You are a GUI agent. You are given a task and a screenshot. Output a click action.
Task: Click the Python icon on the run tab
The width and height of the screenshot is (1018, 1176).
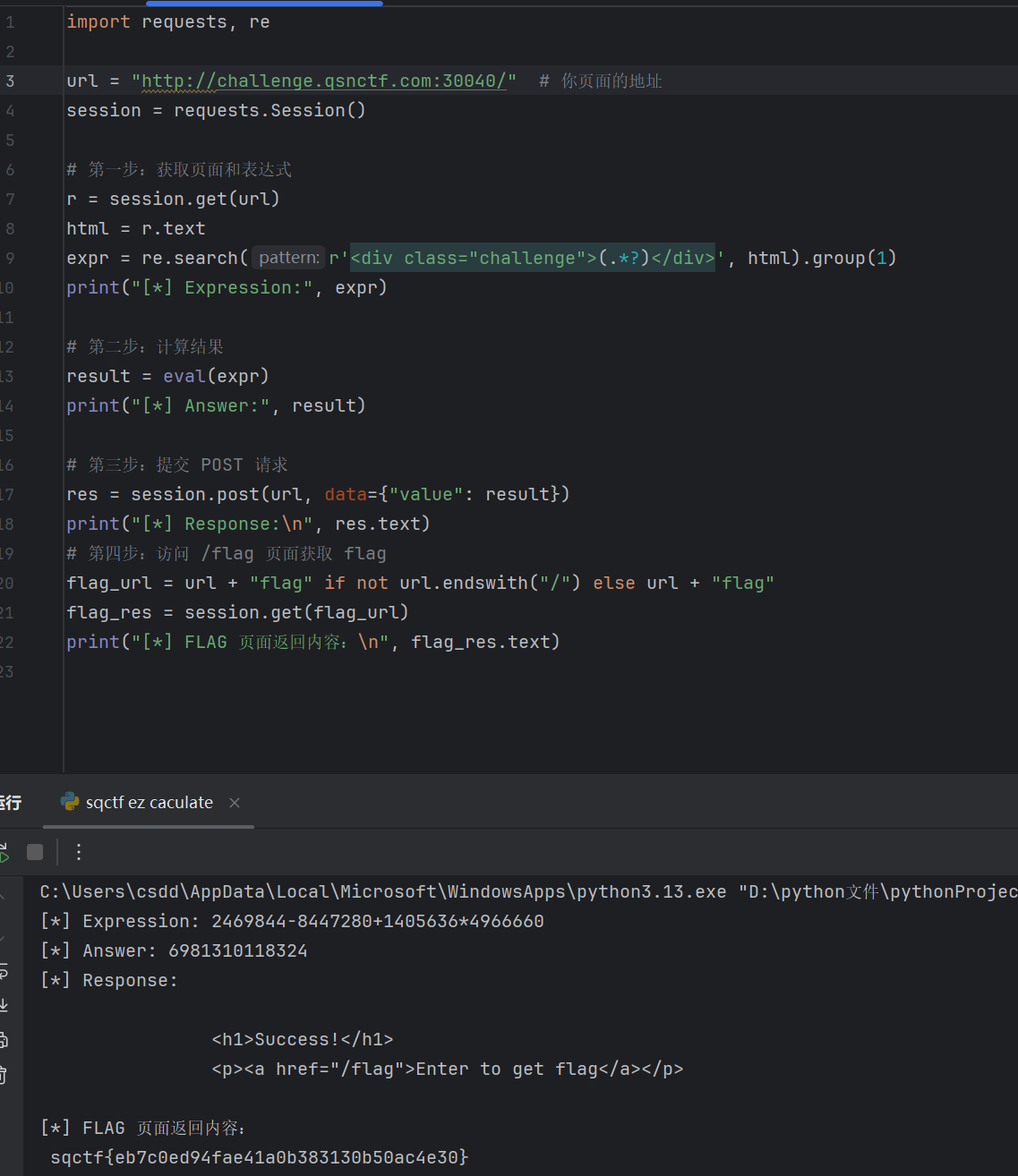tap(70, 802)
